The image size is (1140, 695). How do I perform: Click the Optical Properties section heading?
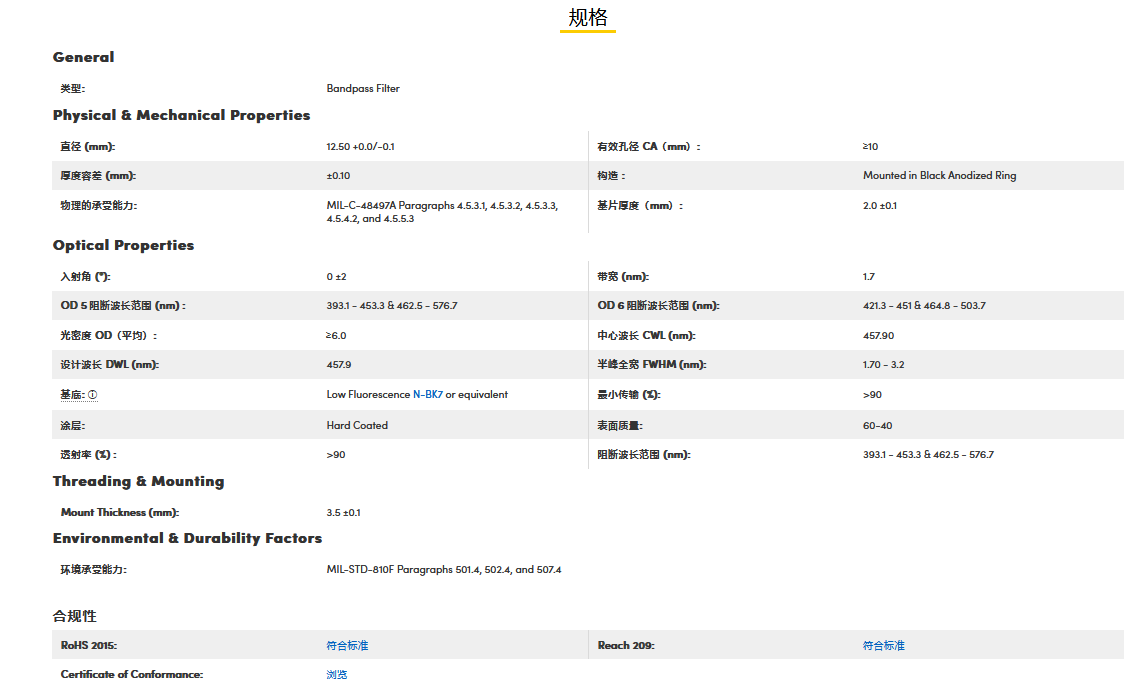point(123,245)
